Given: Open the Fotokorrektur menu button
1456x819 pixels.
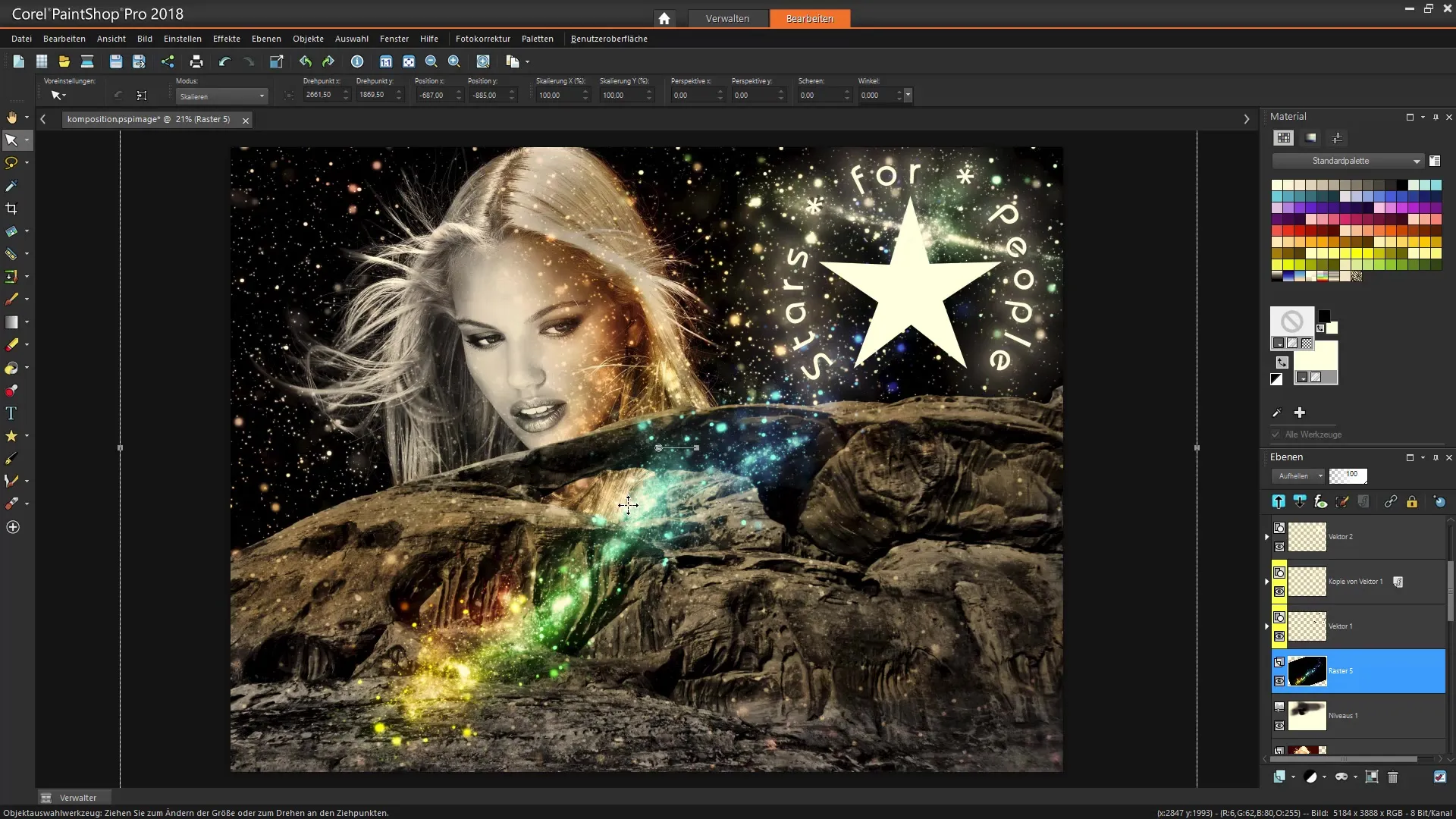Looking at the screenshot, I should pyautogui.click(x=482, y=39).
